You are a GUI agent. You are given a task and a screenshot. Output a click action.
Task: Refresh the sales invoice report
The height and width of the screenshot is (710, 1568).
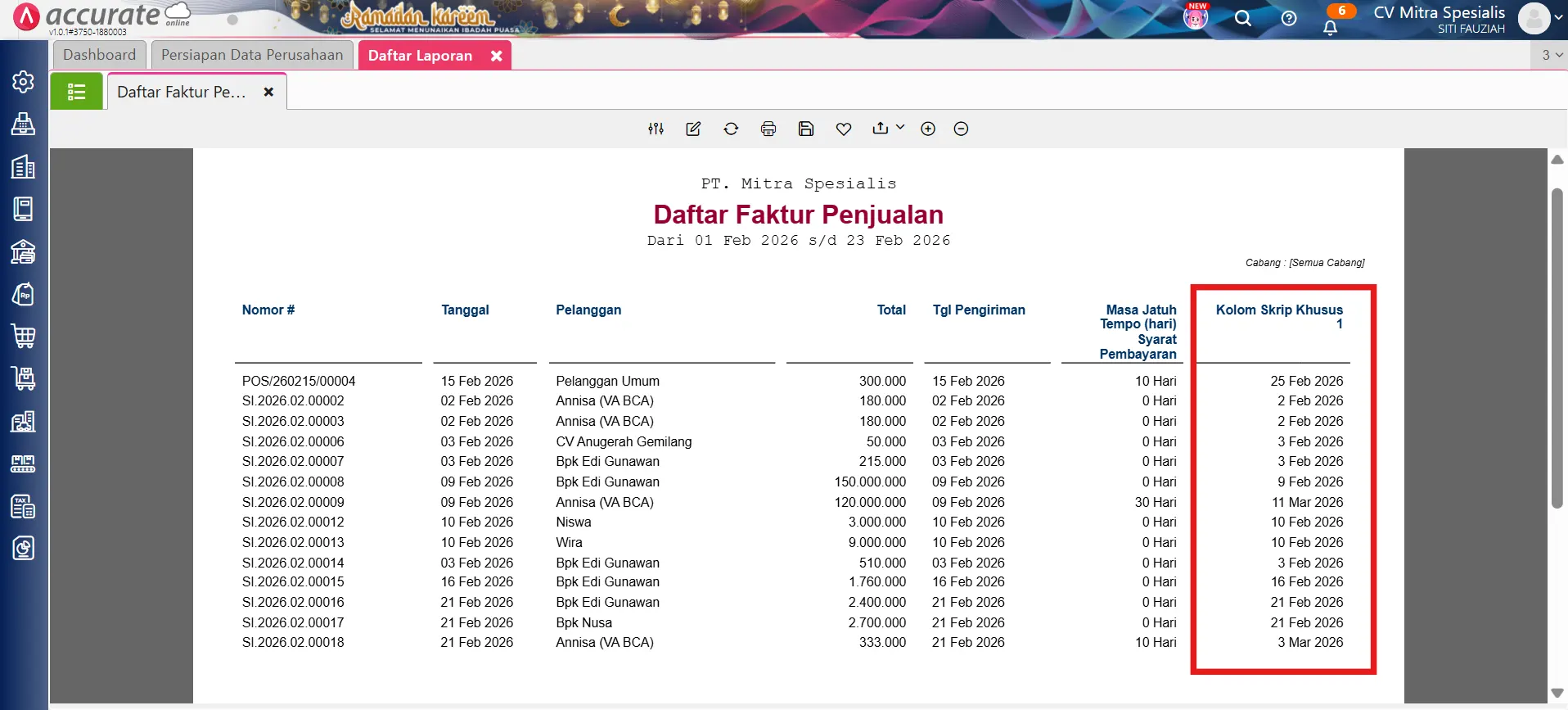click(731, 129)
